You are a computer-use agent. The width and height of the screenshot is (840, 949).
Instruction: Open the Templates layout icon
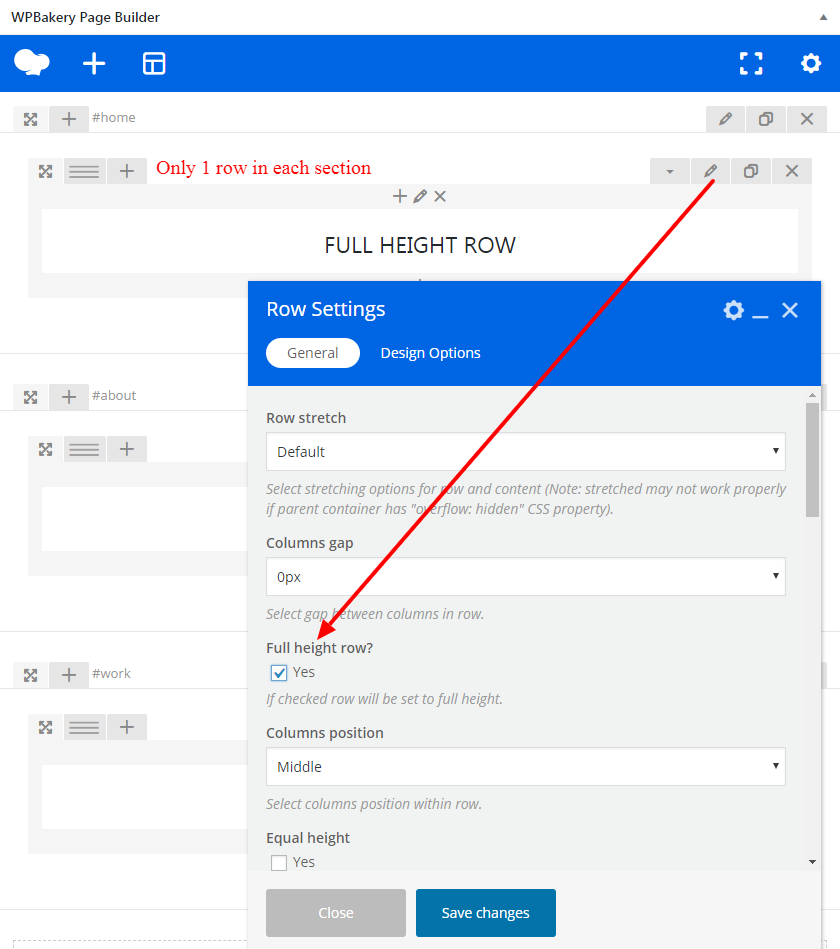click(154, 64)
